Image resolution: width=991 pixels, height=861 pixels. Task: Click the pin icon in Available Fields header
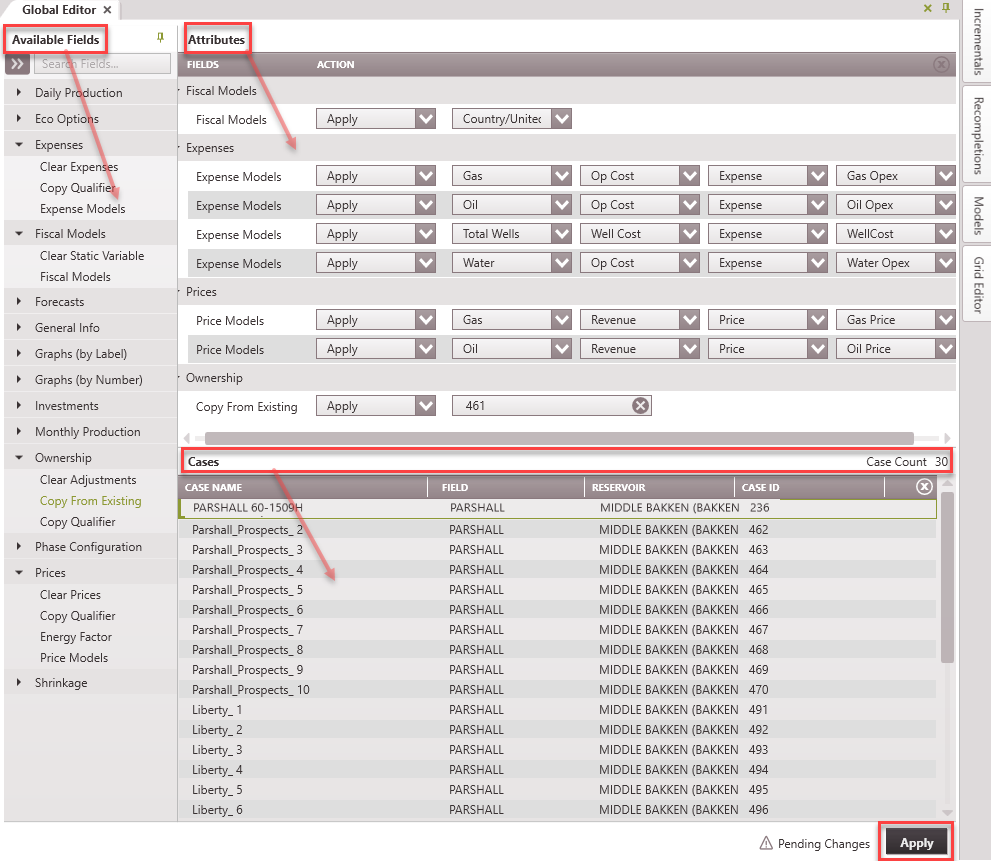[160, 38]
